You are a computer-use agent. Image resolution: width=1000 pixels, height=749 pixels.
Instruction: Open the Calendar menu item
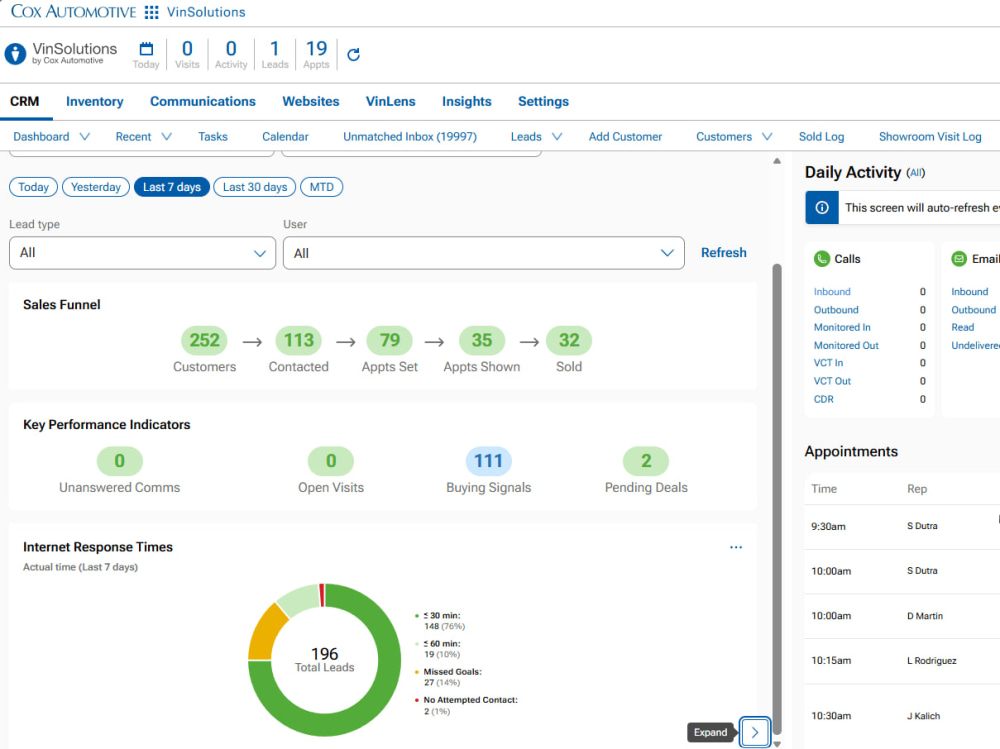click(285, 137)
